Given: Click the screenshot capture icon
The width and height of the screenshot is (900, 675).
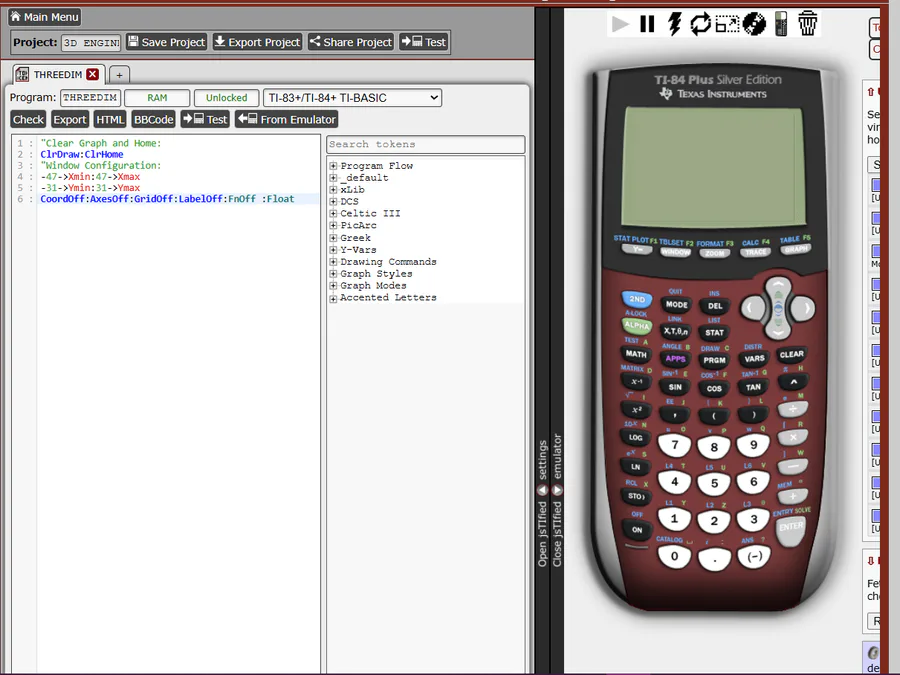Looking at the screenshot, I should 727,24.
